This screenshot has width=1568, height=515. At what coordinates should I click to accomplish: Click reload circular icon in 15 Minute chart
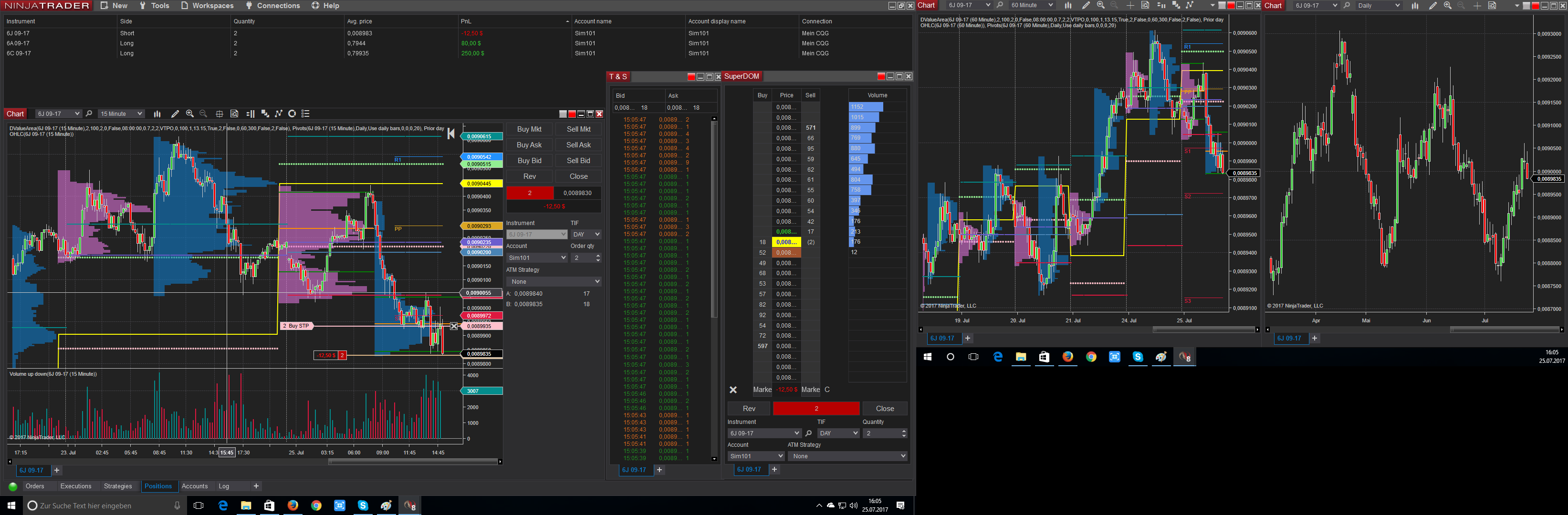click(x=292, y=113)
